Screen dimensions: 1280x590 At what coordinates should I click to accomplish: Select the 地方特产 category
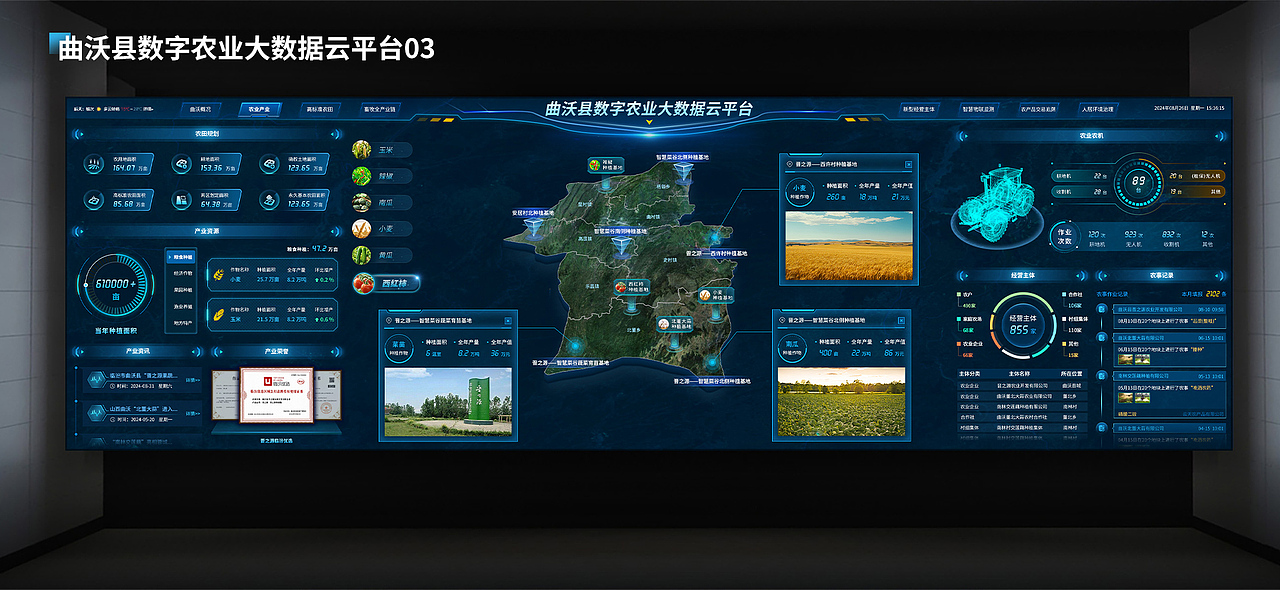pos(183,322)
